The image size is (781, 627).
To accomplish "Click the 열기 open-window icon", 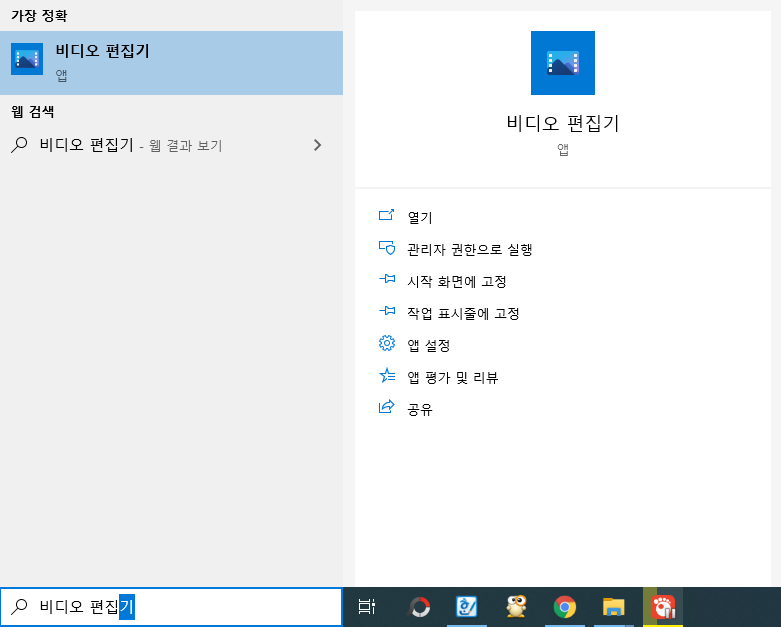I will coord(387,216).
